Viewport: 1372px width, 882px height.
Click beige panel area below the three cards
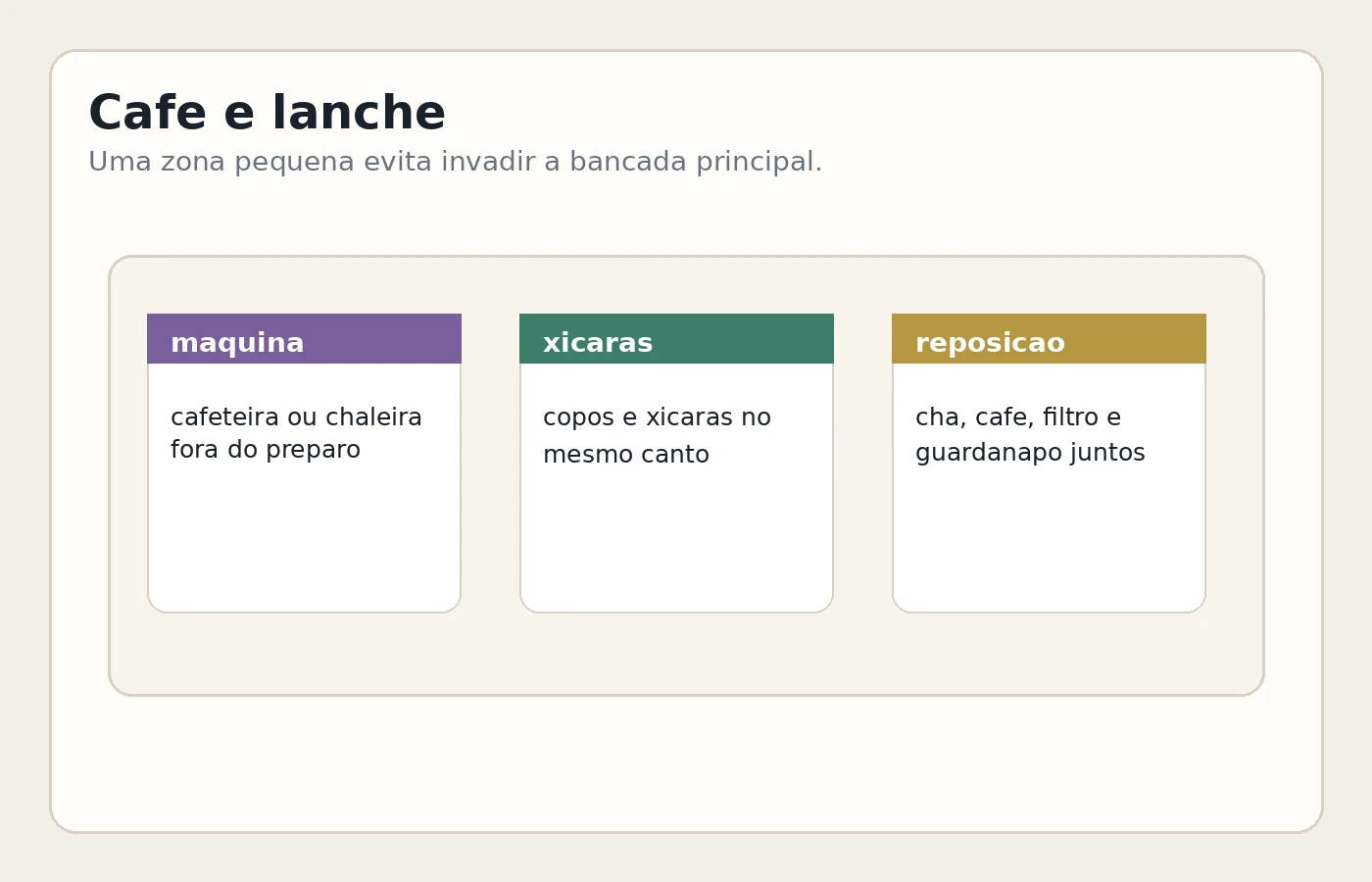[686, 655]
